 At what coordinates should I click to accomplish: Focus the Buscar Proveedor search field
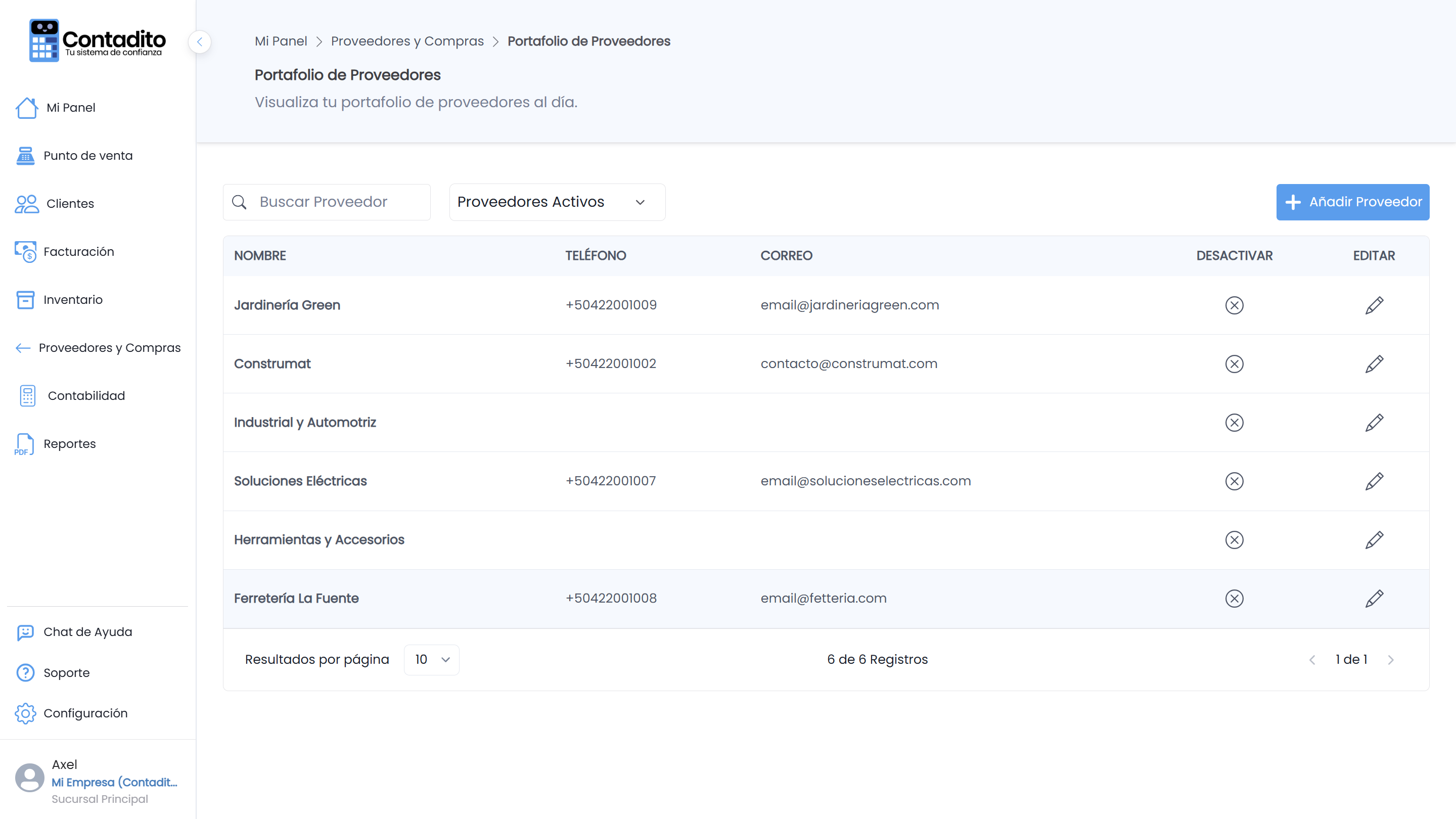327,202
